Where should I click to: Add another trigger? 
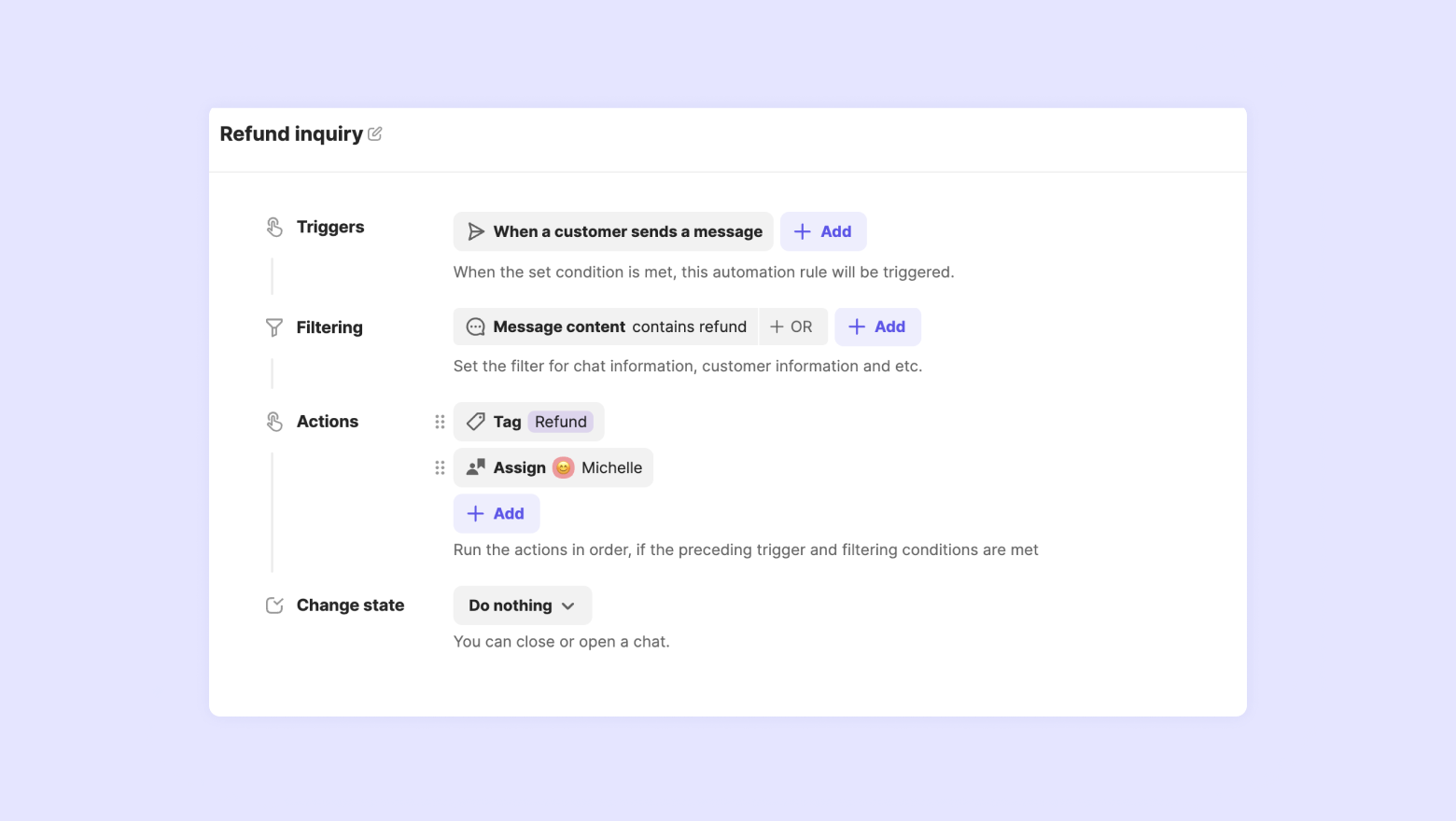tap(823, 231)
